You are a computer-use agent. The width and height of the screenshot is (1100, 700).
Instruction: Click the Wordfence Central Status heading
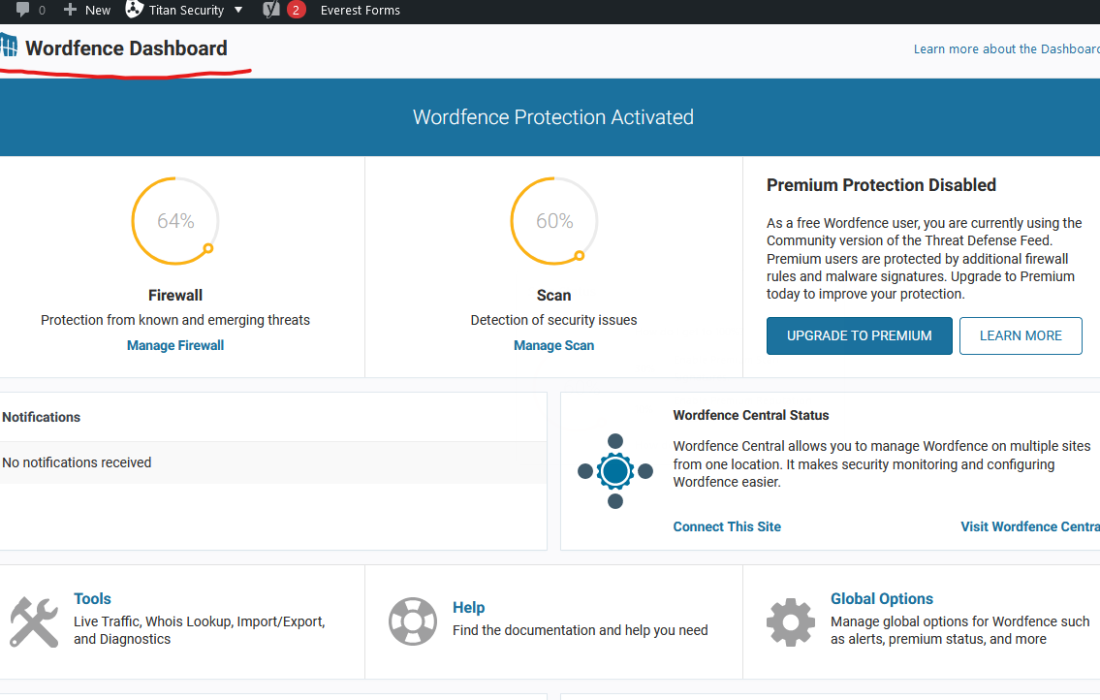[751, 415]
